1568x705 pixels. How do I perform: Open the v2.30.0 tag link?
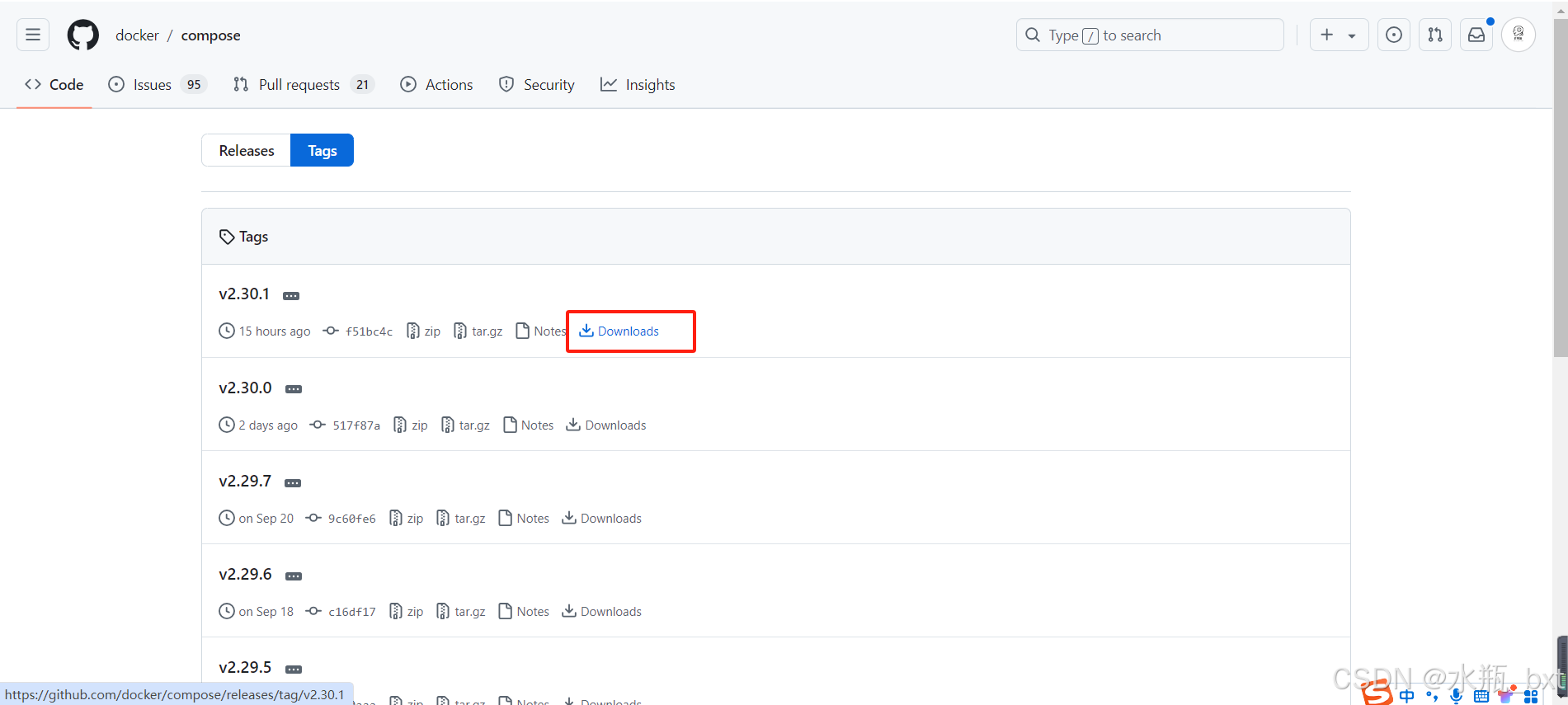(245, 388)
